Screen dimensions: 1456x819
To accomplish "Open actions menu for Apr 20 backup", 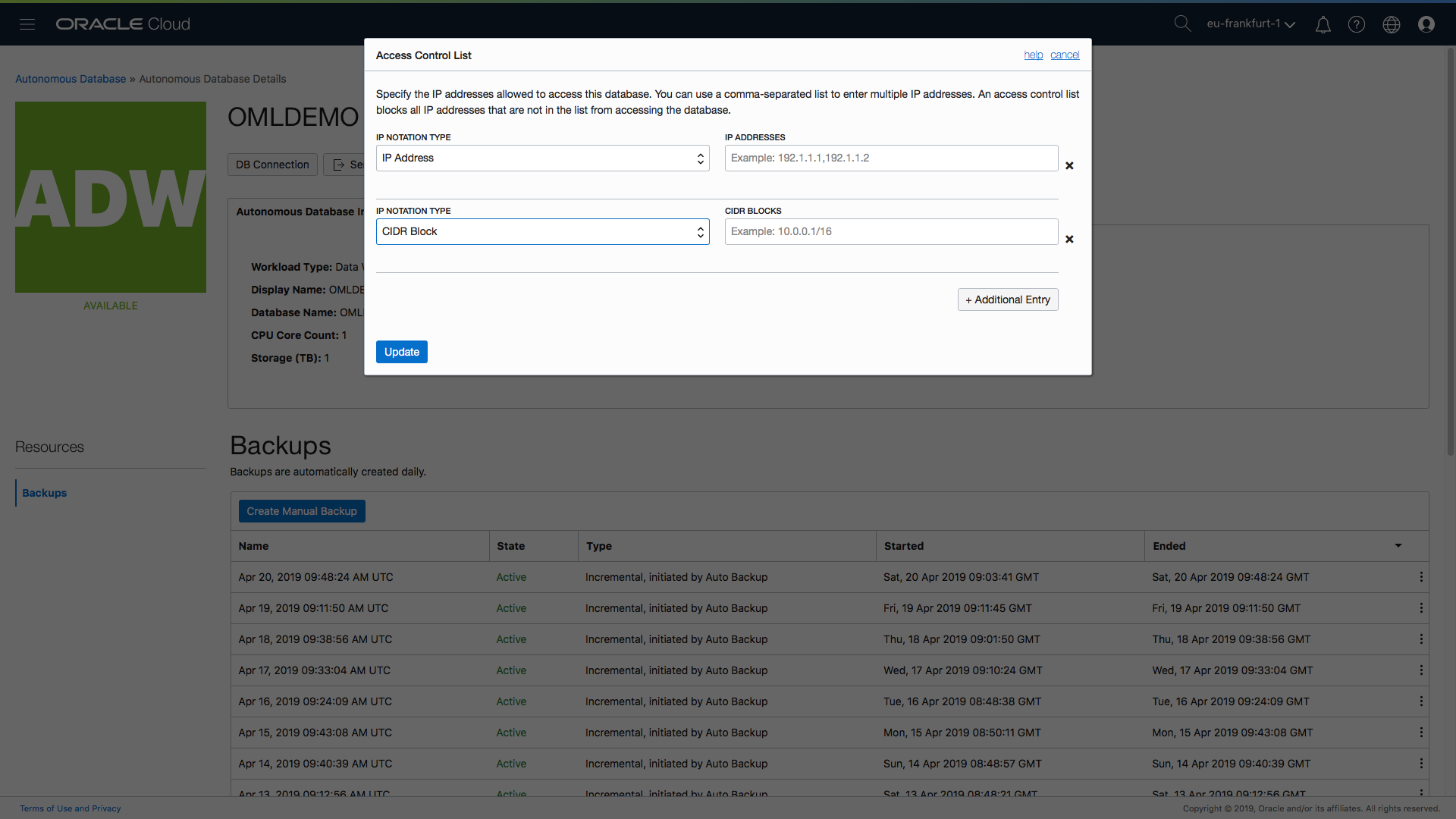I will click(x=1420, y=577).
